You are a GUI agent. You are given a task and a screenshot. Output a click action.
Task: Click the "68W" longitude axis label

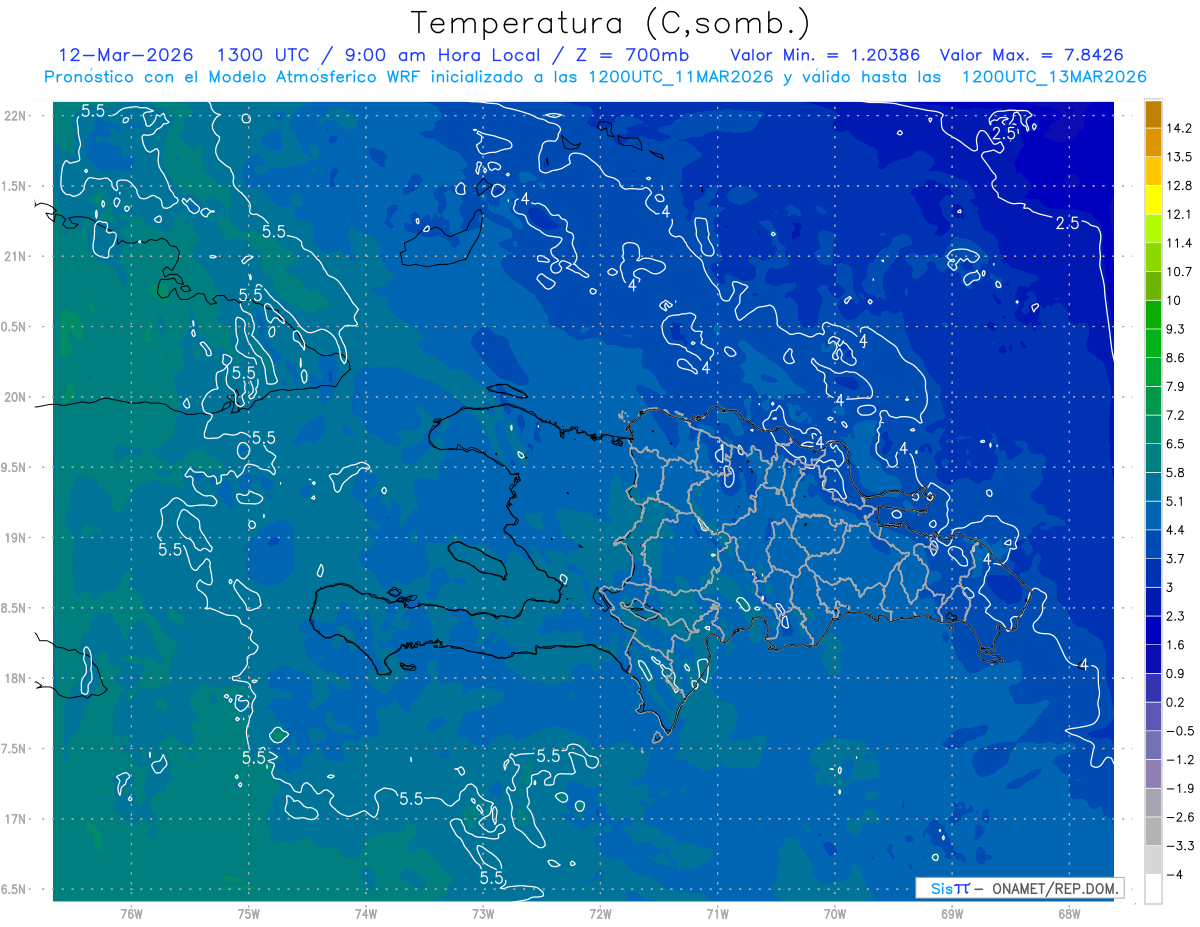click(1069, 913)
